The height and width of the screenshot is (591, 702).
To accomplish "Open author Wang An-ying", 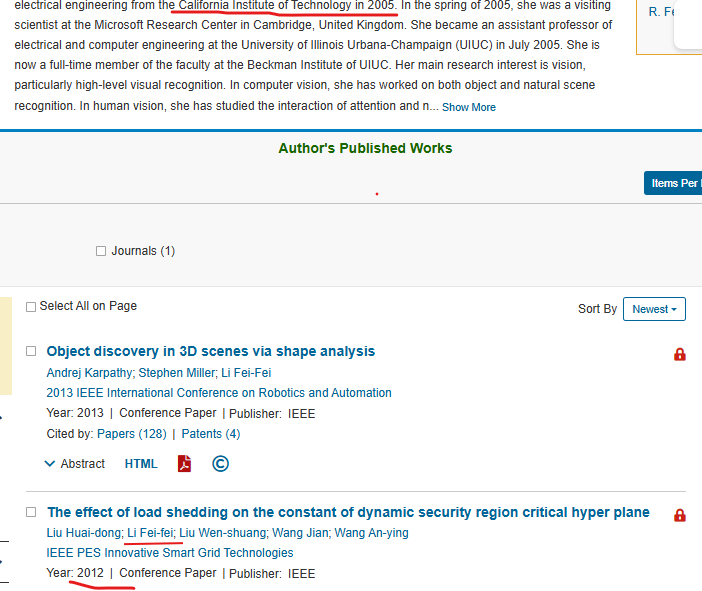I will (371, 533).
